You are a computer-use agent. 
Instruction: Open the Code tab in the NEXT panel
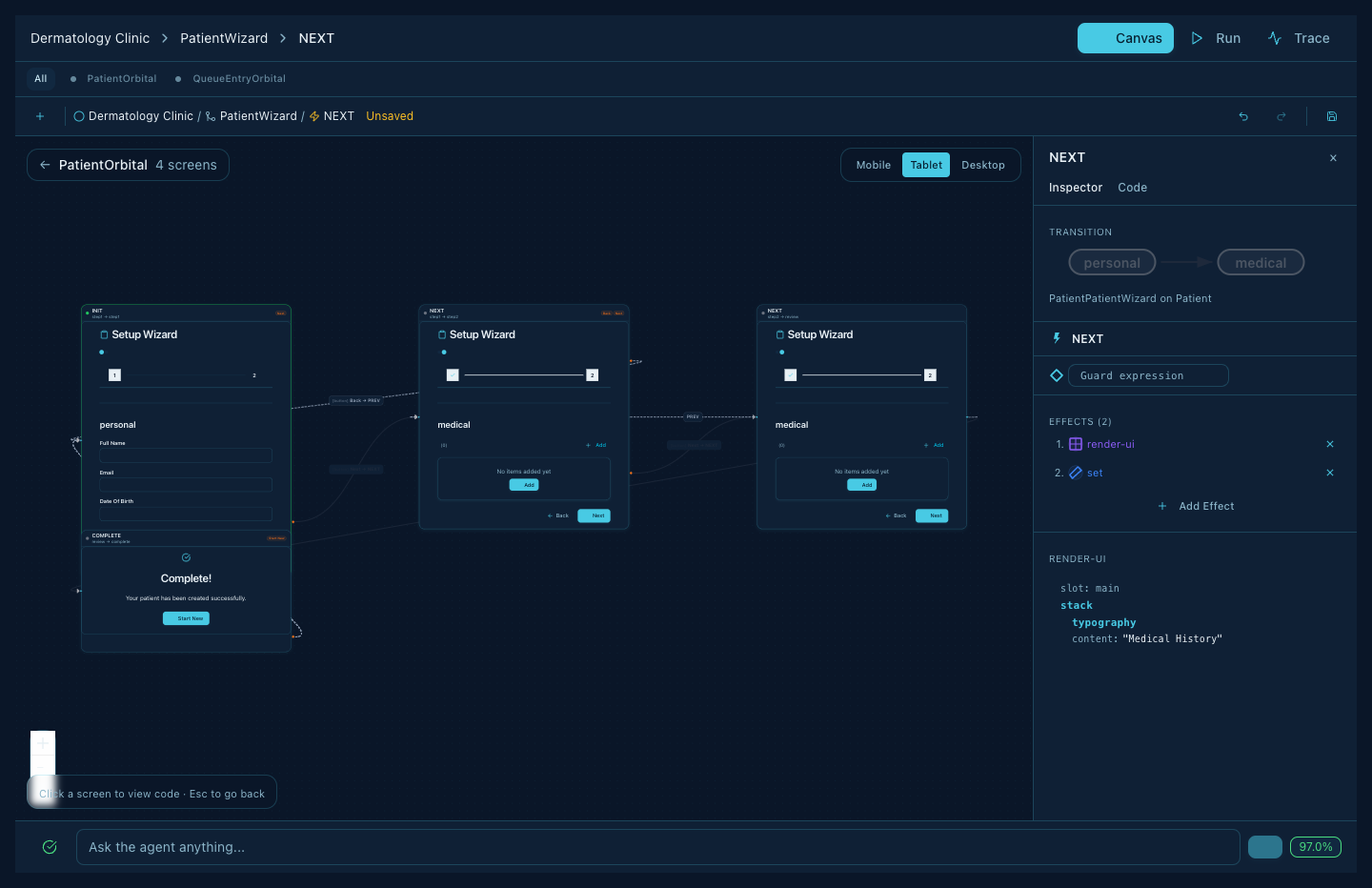[1132, 187]
